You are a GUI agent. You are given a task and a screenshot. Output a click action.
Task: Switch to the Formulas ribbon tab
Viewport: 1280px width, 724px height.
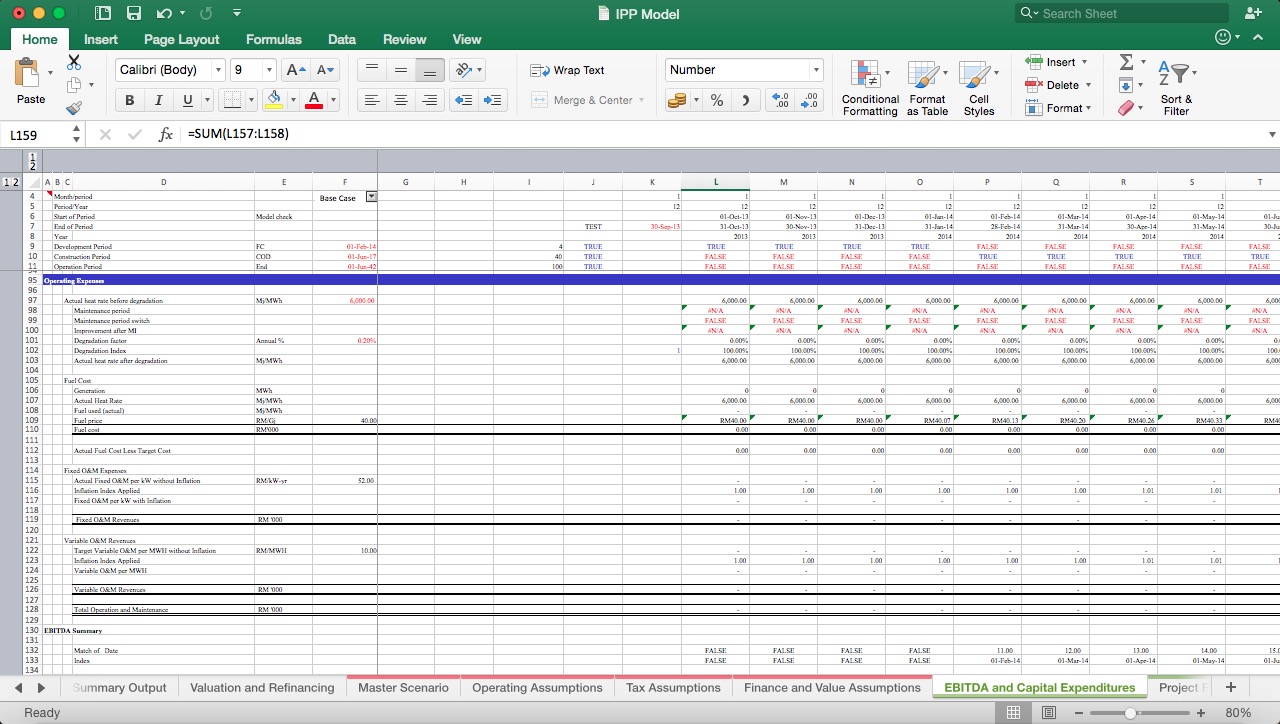(x=273, y=39)
